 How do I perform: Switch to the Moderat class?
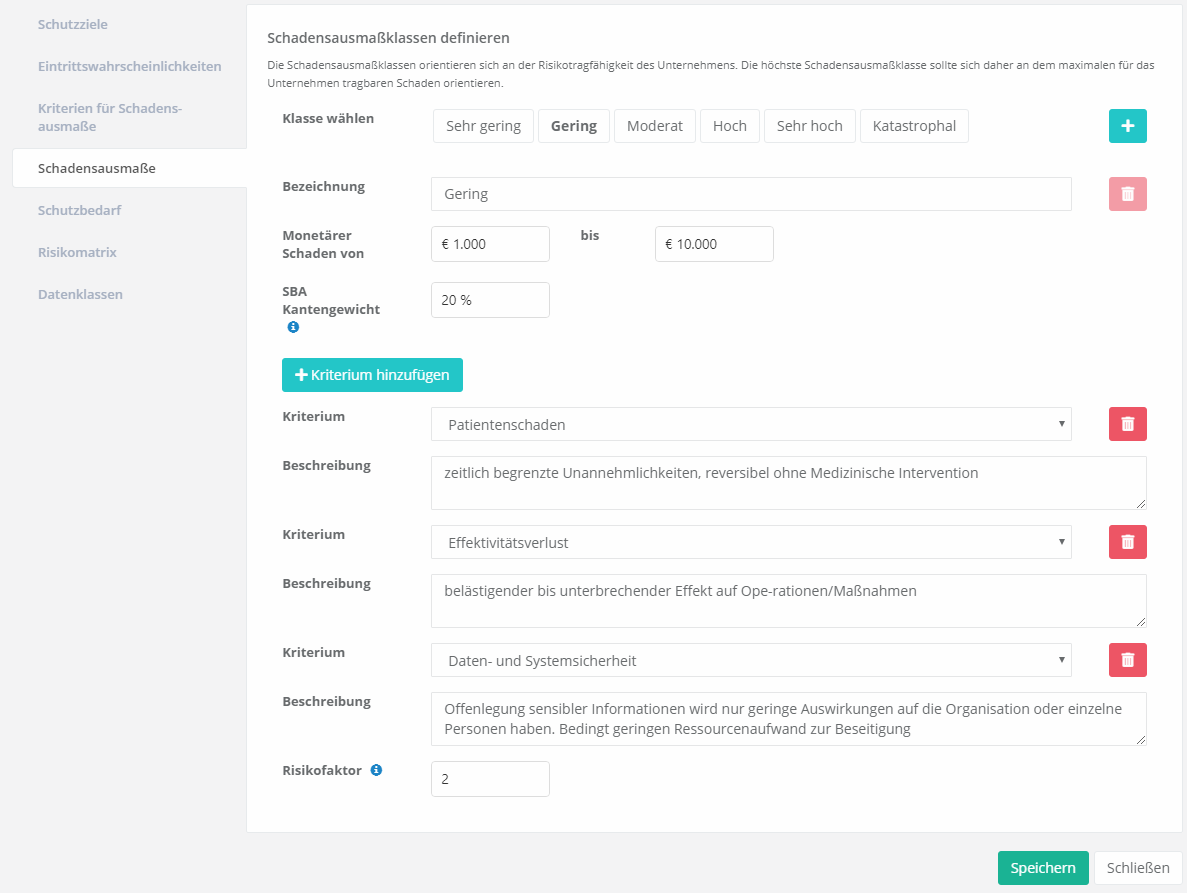(x=654, y=126)
